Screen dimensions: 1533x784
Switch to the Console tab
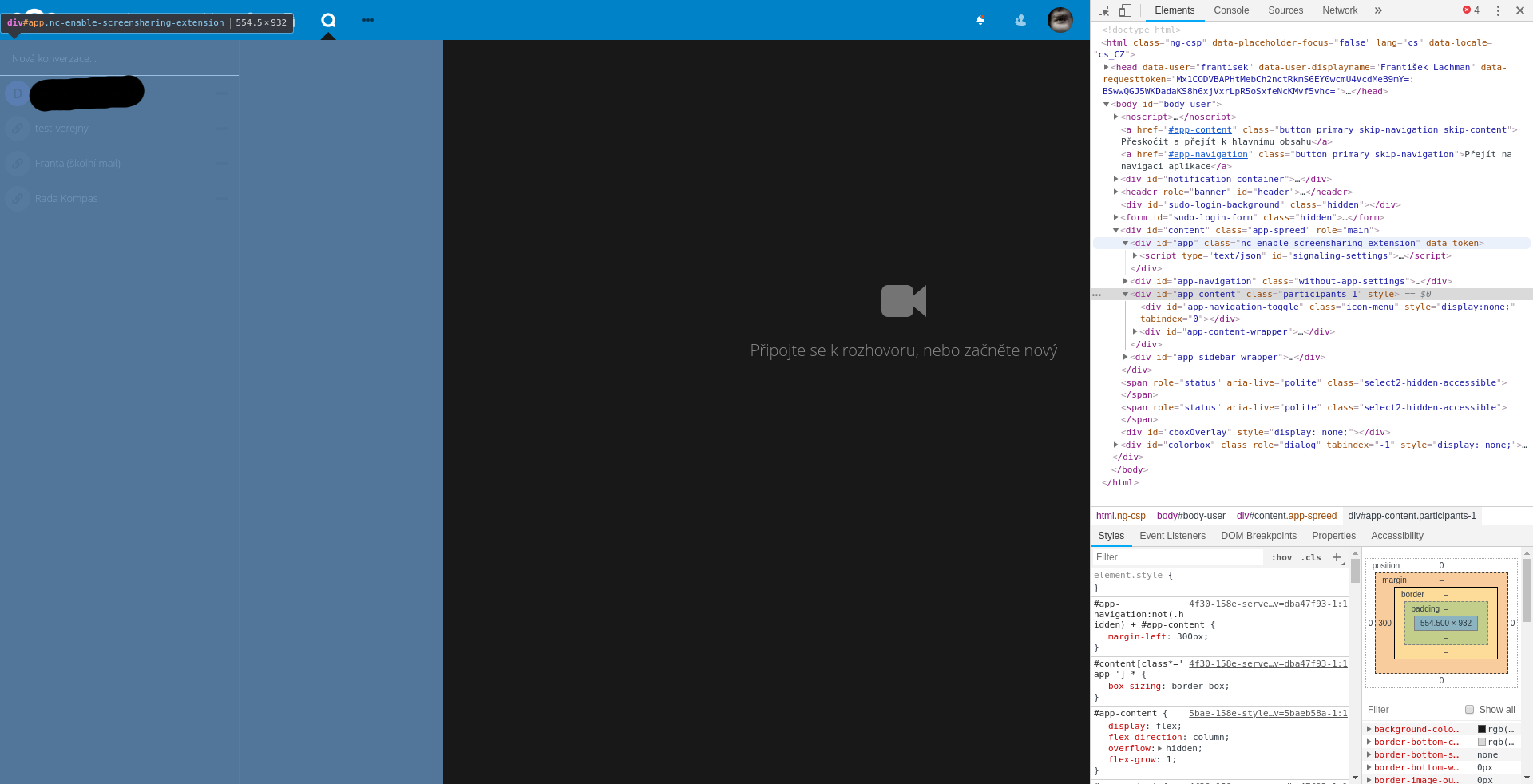[1231, 10]
